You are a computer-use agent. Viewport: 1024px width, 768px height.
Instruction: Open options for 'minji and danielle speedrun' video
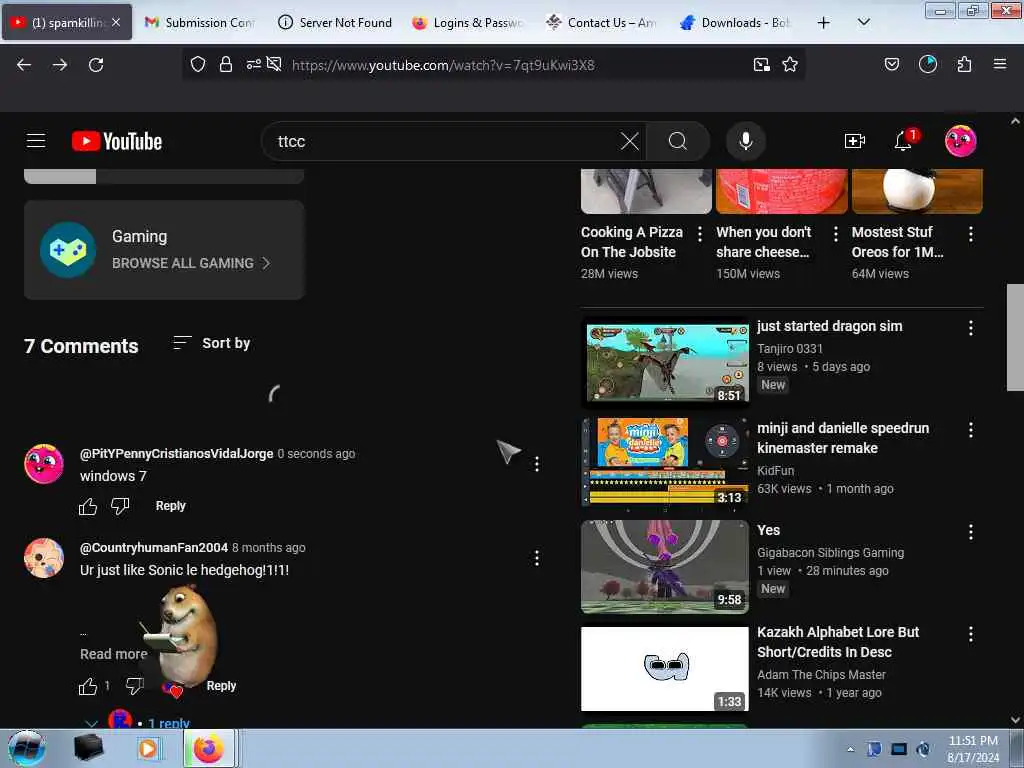971,430
